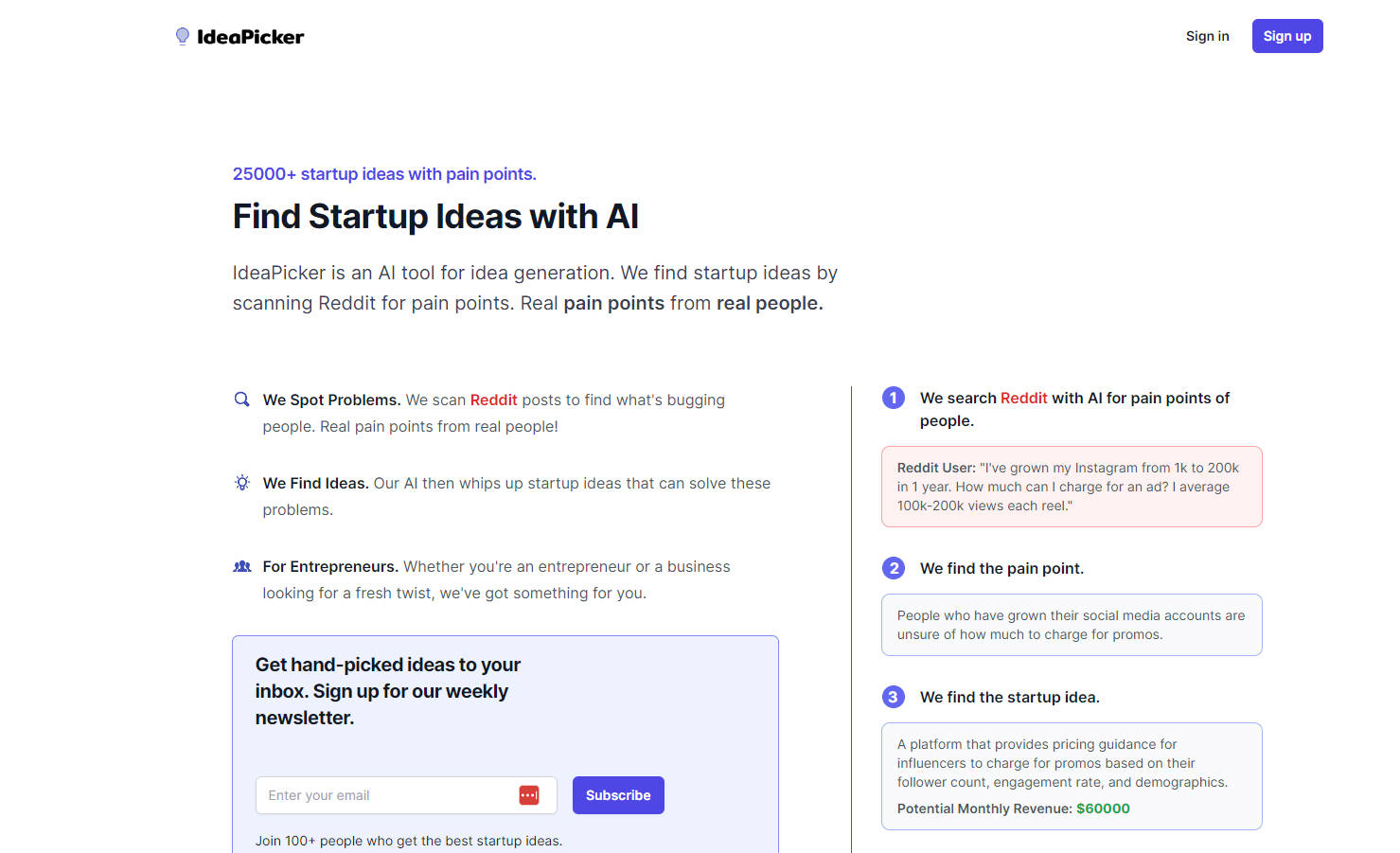Image resolution: width=1400 pixels, height=853 pixels.
Task: Click the red password manager icon in email field
Action: [529, 795]
